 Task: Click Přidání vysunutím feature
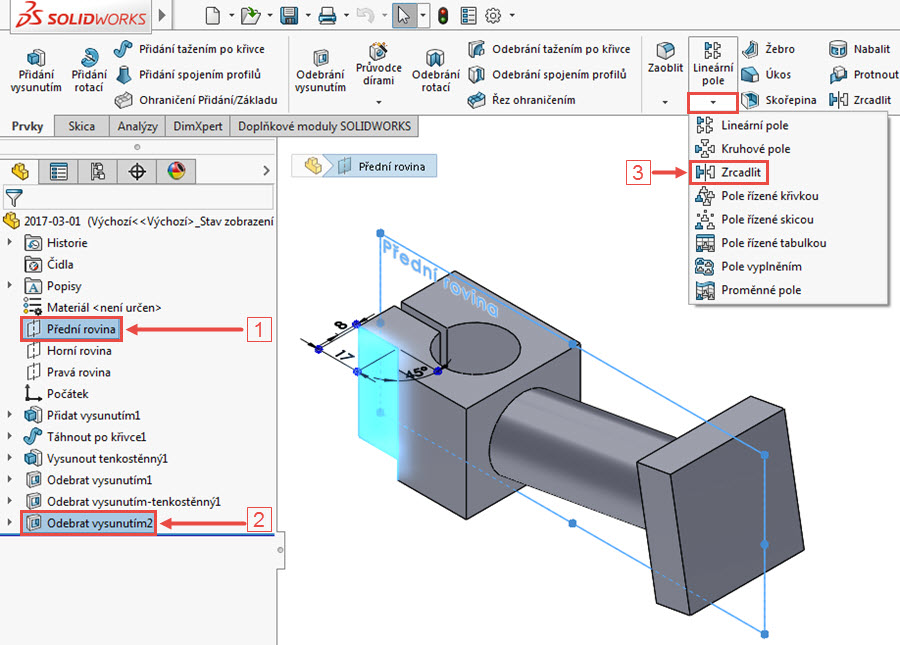tap(36, 71)
